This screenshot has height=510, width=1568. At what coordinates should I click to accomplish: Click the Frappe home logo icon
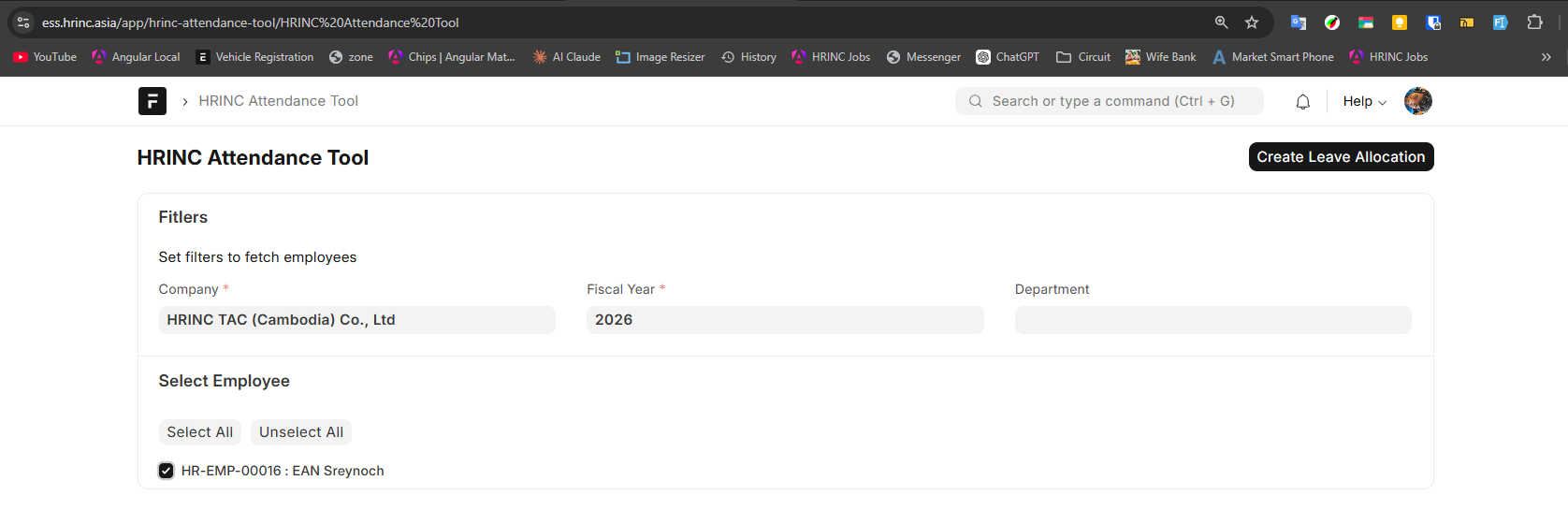click(x=152, y=101)
